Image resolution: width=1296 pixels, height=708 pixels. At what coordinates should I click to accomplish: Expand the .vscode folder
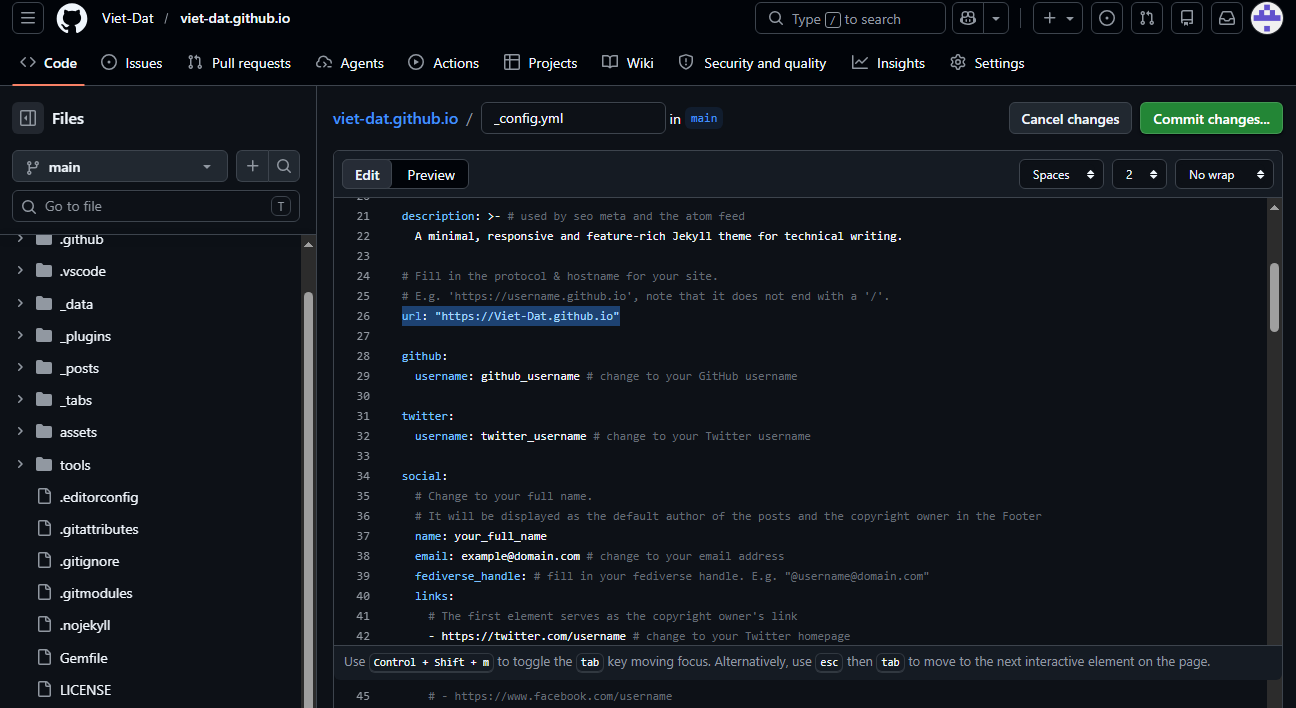pos(20,271)
